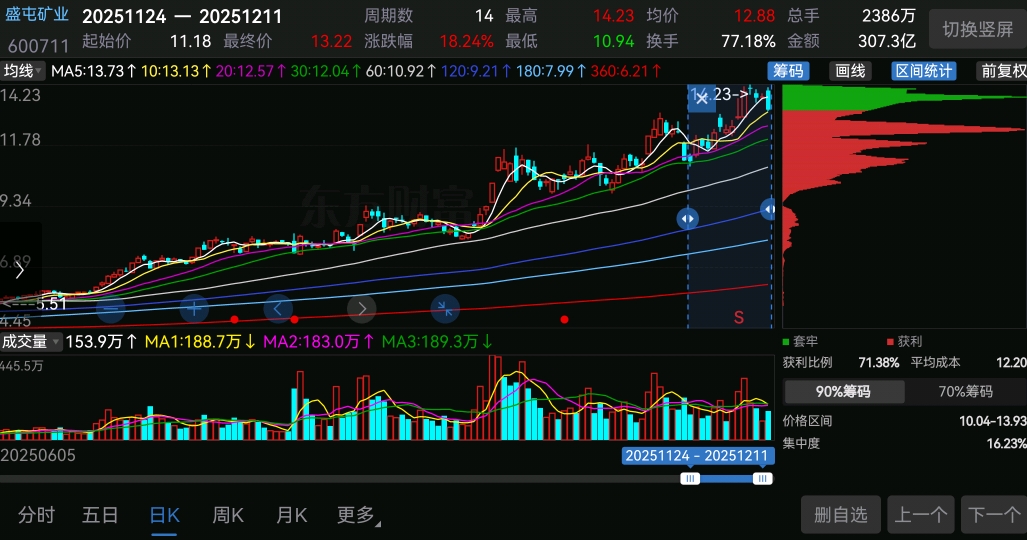Screen dimensions: 1027x540
Task: Tap the stock code 600711
Action: pos(39,46)
